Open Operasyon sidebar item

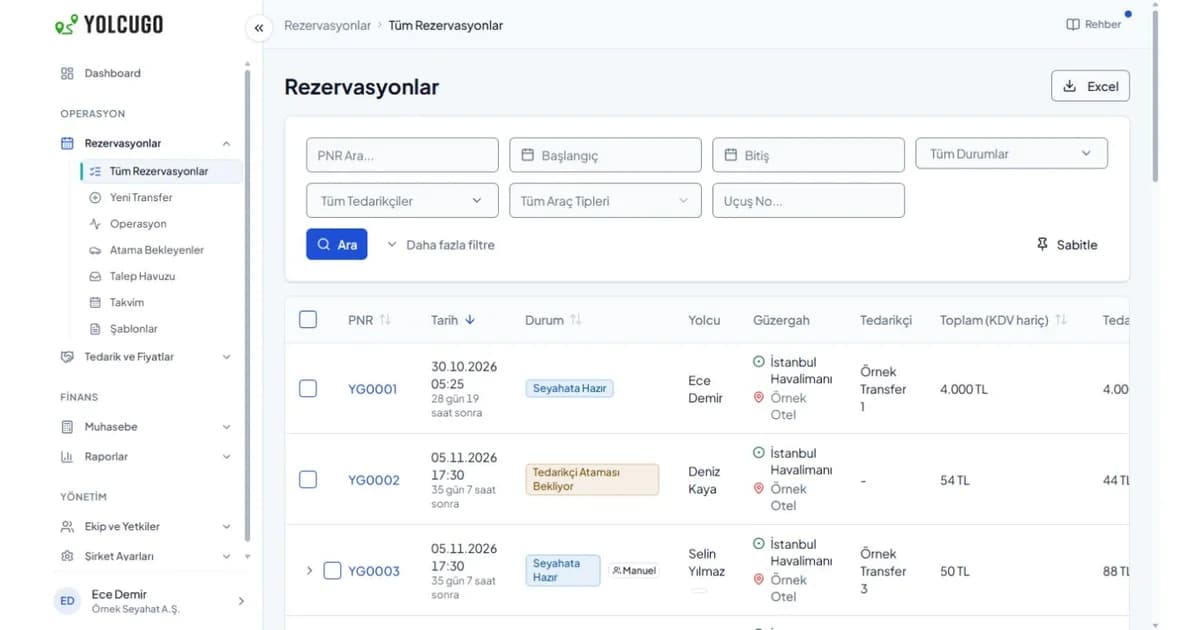click(x=138, y=224)
